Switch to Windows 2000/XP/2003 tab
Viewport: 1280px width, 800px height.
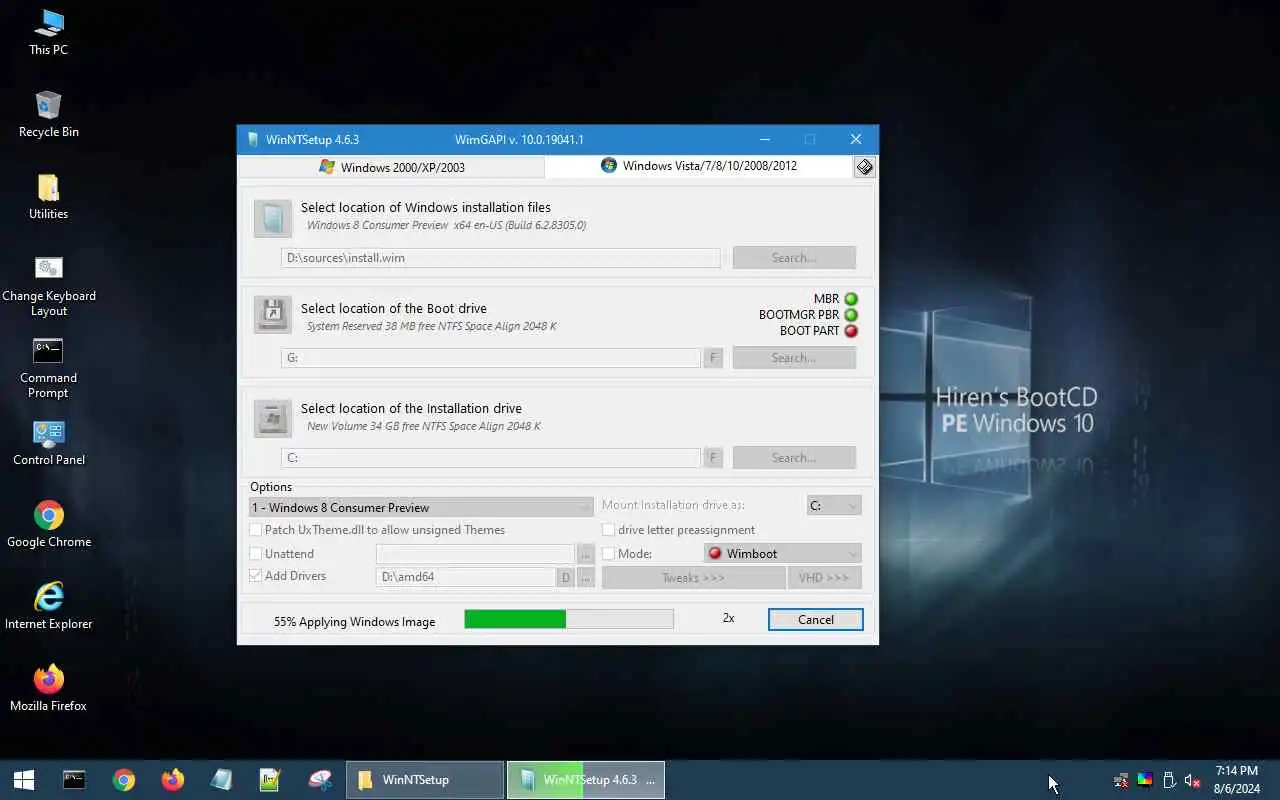[x=392, y=167]
